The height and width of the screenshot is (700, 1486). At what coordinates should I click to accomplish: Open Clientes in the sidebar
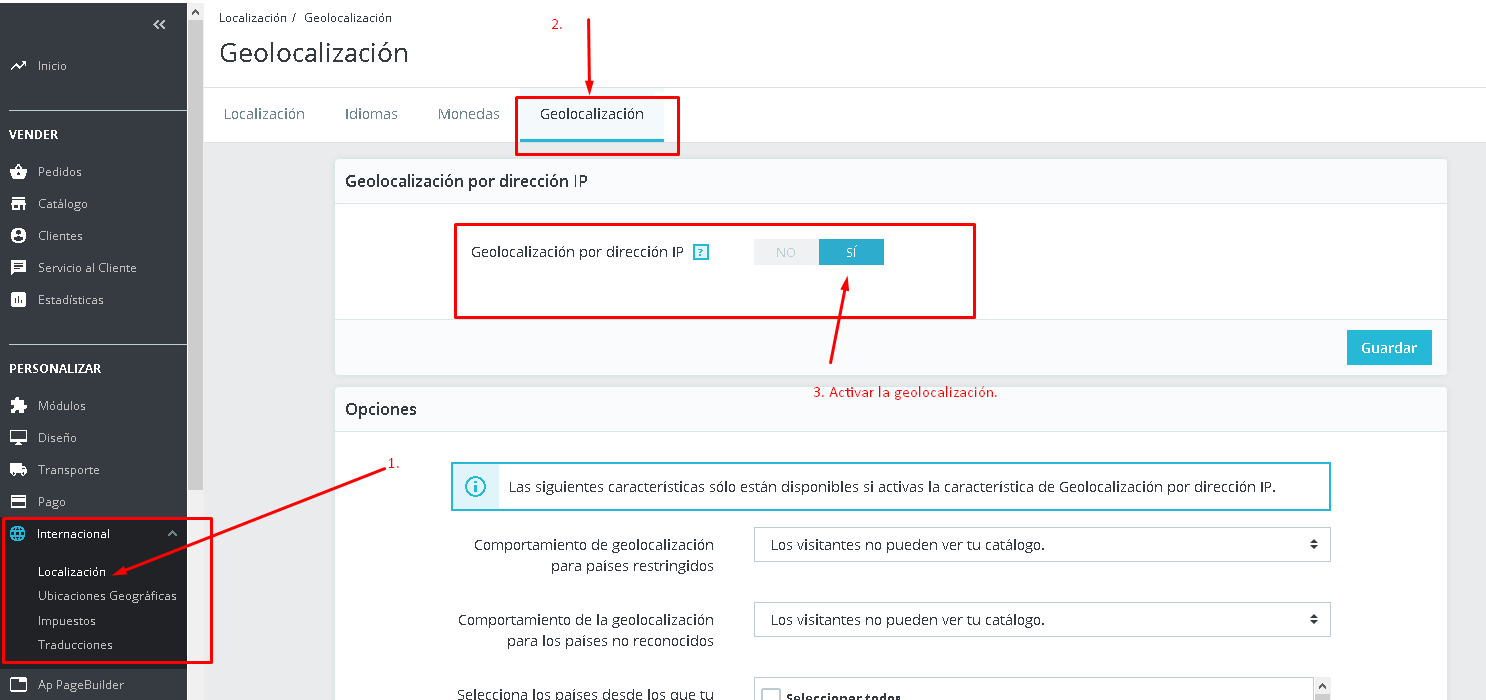pyautogui.click(x=60, y=236)
